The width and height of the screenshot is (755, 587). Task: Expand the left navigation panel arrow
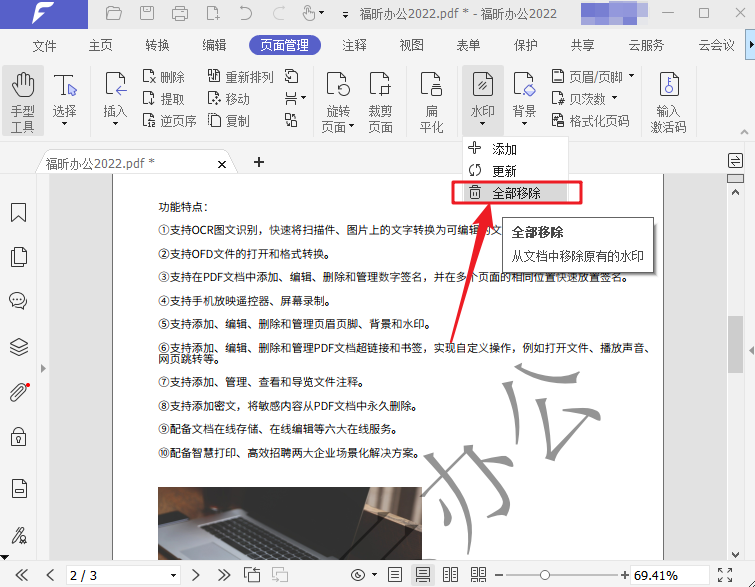pyautogui.click(x=43, y=369)
